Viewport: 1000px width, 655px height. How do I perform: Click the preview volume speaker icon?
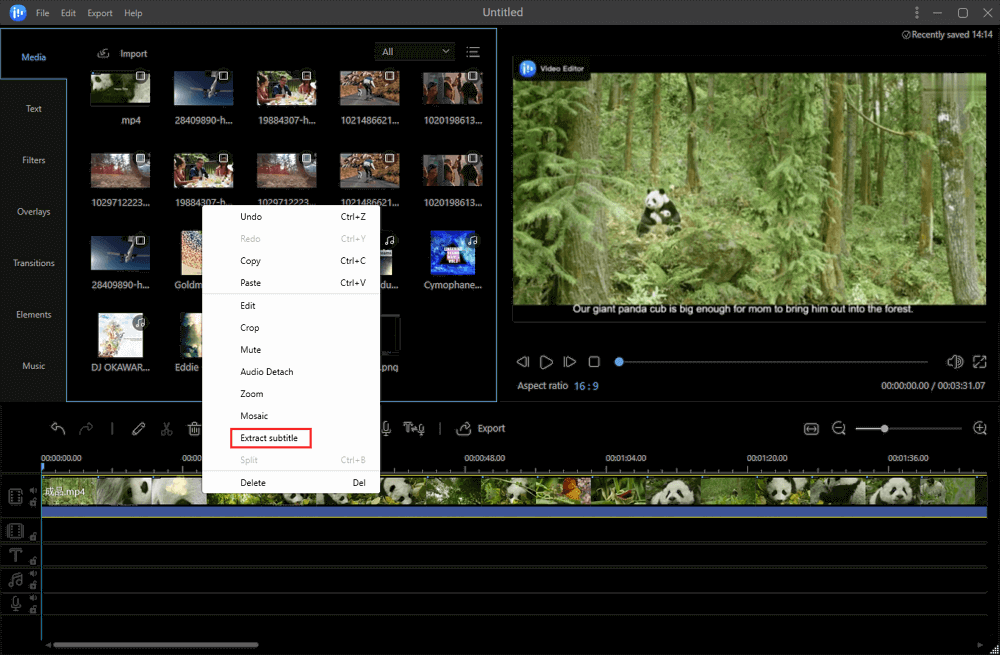click(954, 362)
